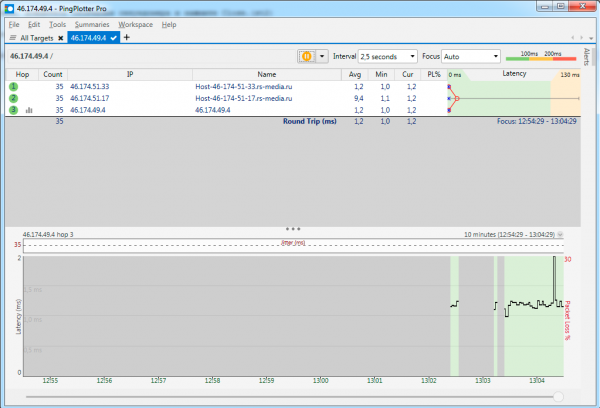Open the File menu

point(14,24)
